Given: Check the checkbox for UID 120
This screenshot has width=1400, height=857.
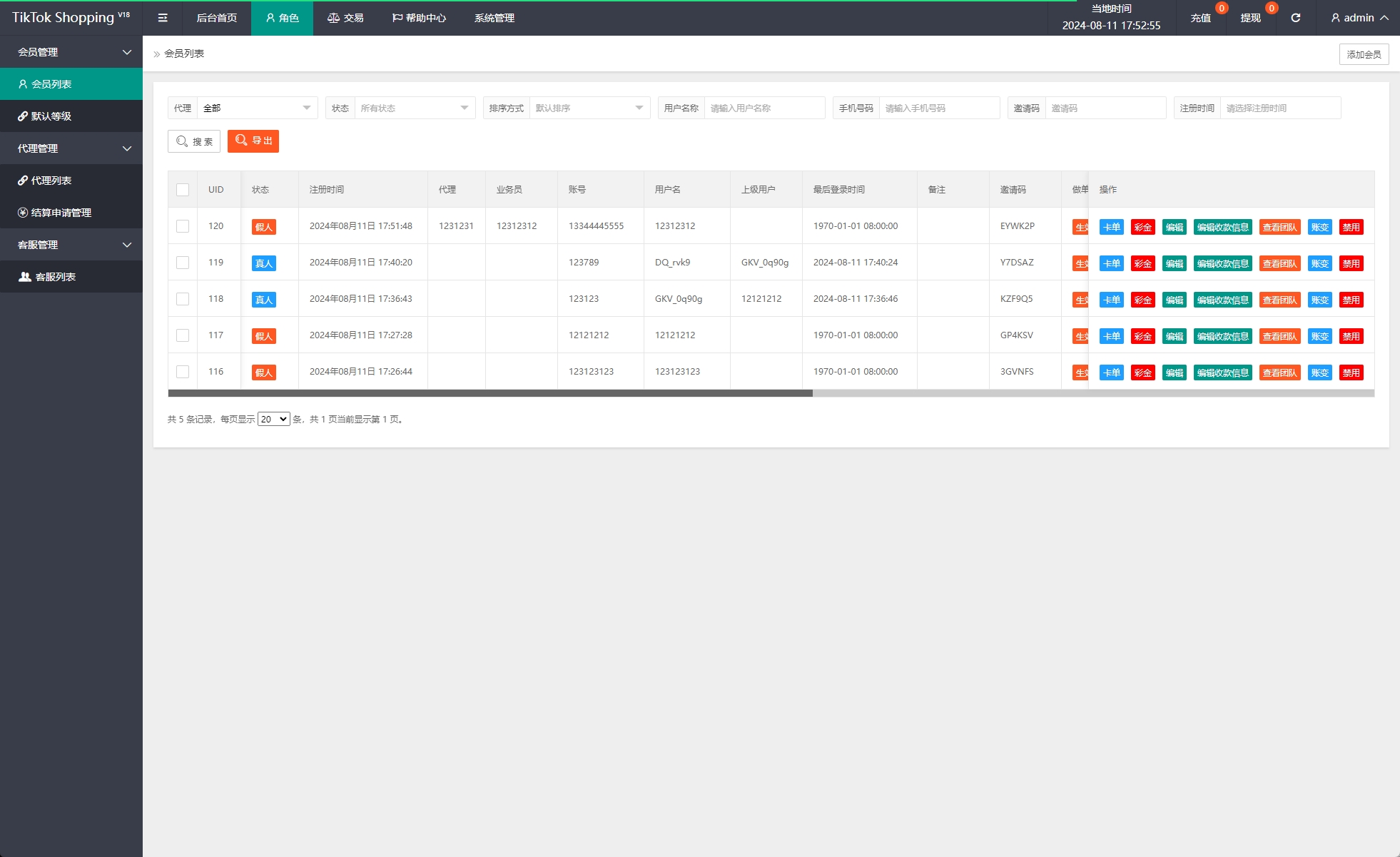Looking at the screenshot, I should 183,226.
